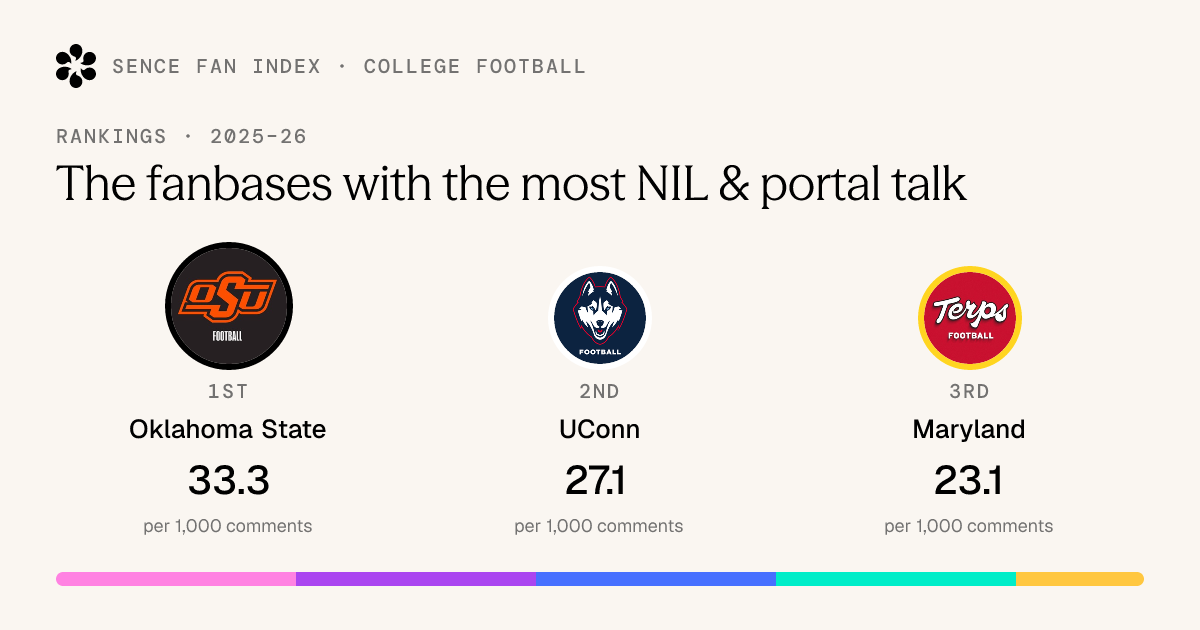Click the 3RD rank label
This screenshot has width=1200, height=630.
tap(969, 392)
